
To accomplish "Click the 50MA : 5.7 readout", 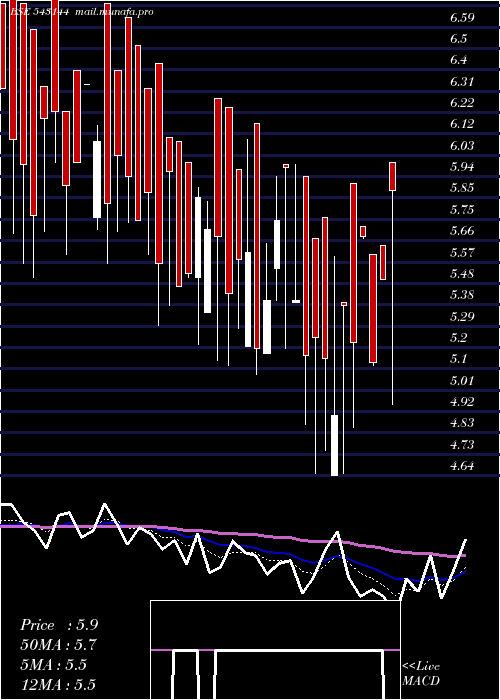I will pos(58,645).
